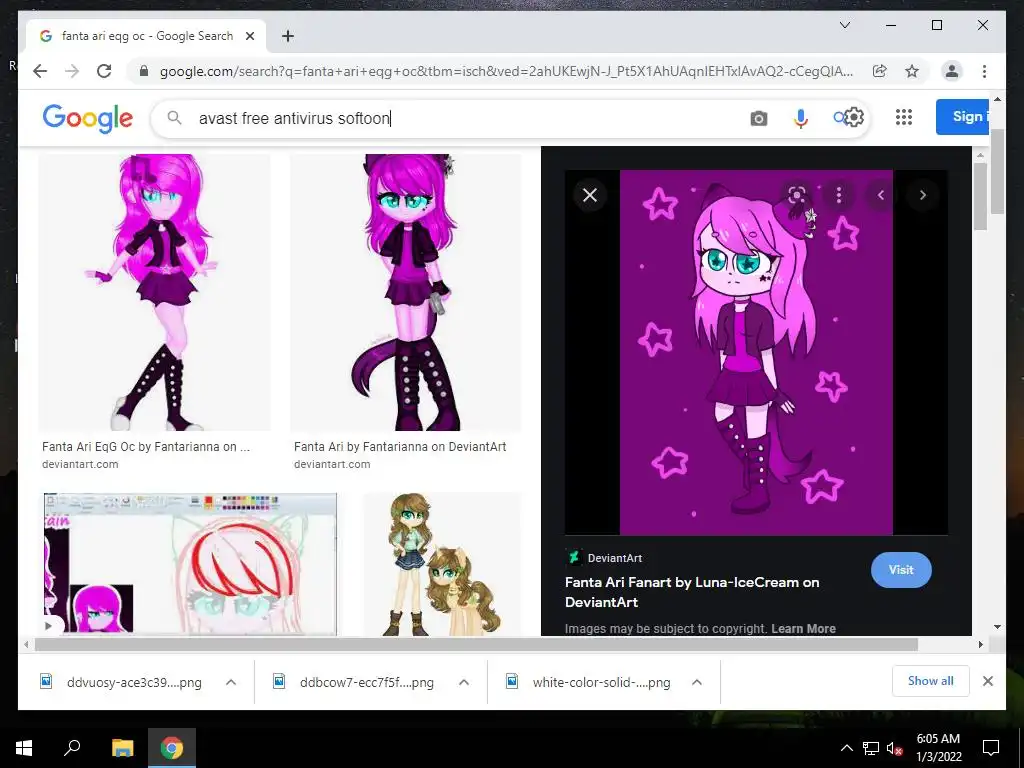View site info via the padlock icon
The width and height of the screenshot is (1024, 768).
tap(144, 71)
